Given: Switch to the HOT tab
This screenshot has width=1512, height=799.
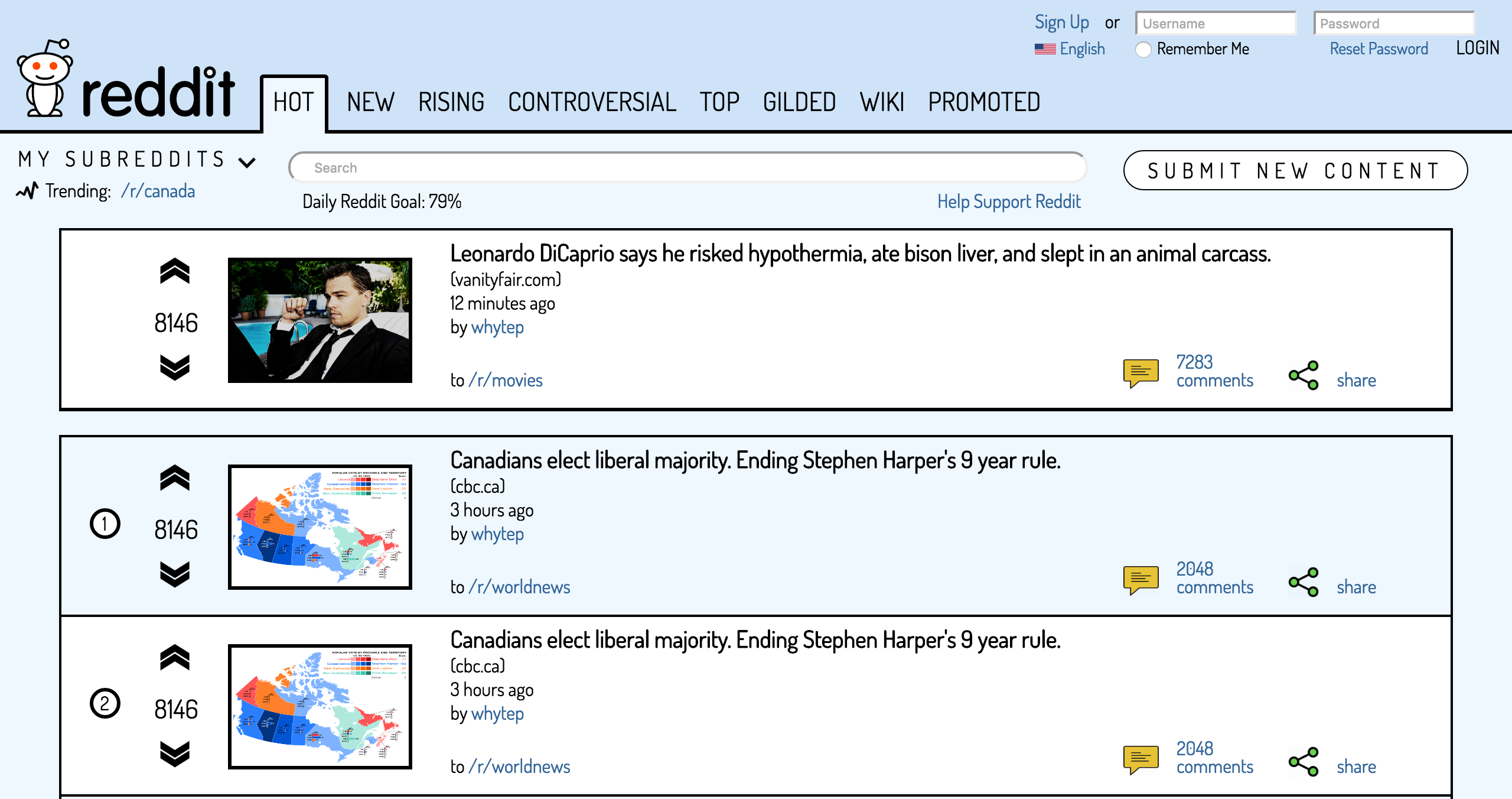Looking at the screenshot, I should [294, 103].
